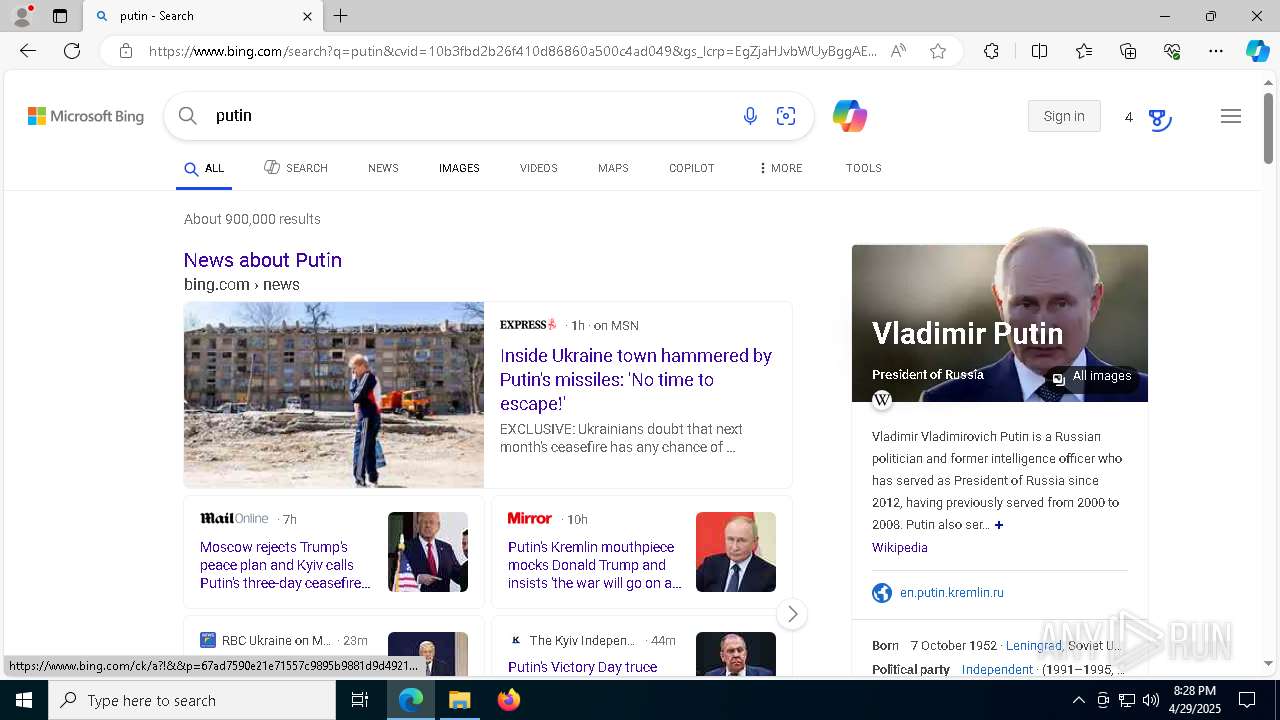Add page to favorites star icon
Screen dimensions: 1280x720
[938, 51]
